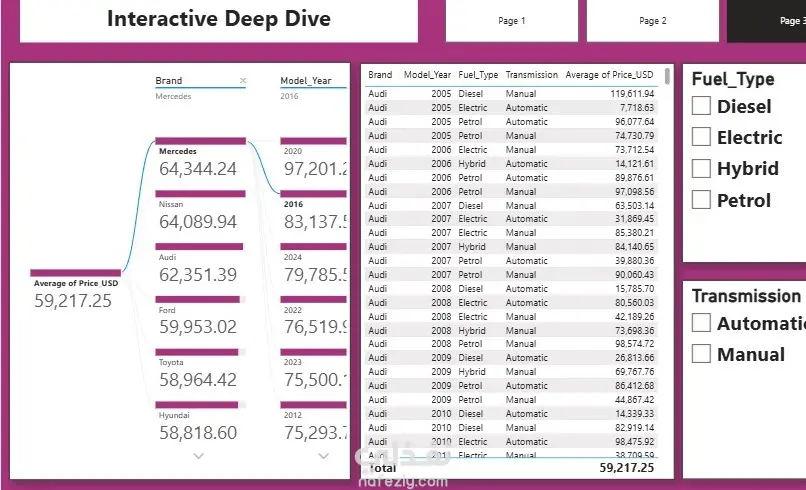Tick the Hybrid fuel type checkbox
Viewport: 806px width, 490px height.
701,168
